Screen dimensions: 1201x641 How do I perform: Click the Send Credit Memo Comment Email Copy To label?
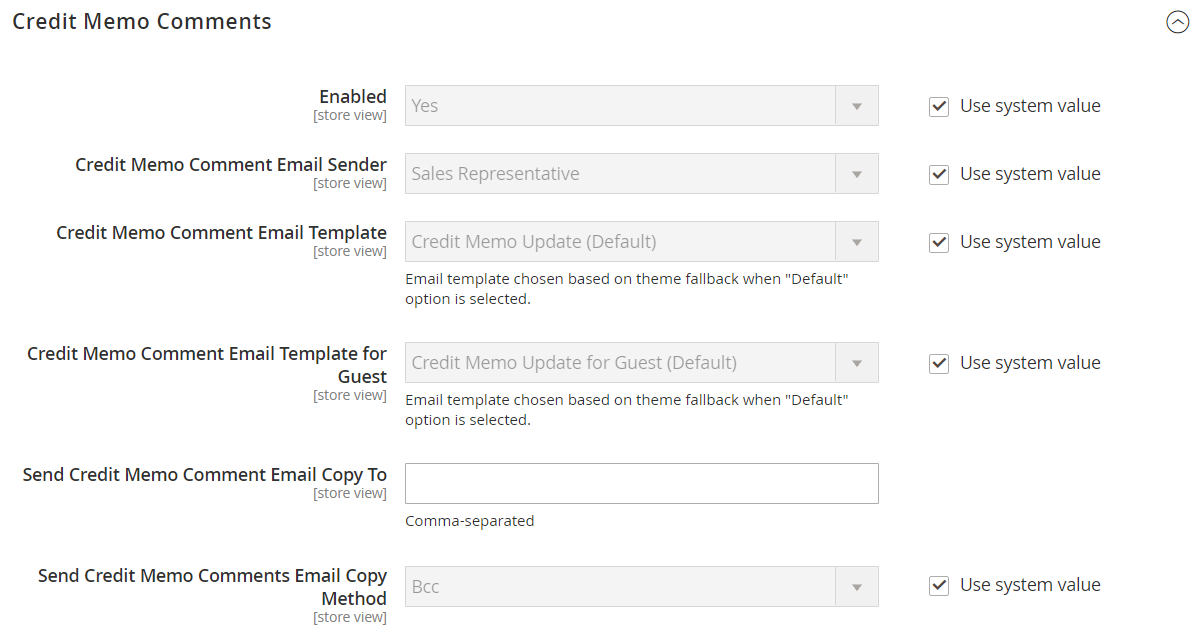pos(205,475)
